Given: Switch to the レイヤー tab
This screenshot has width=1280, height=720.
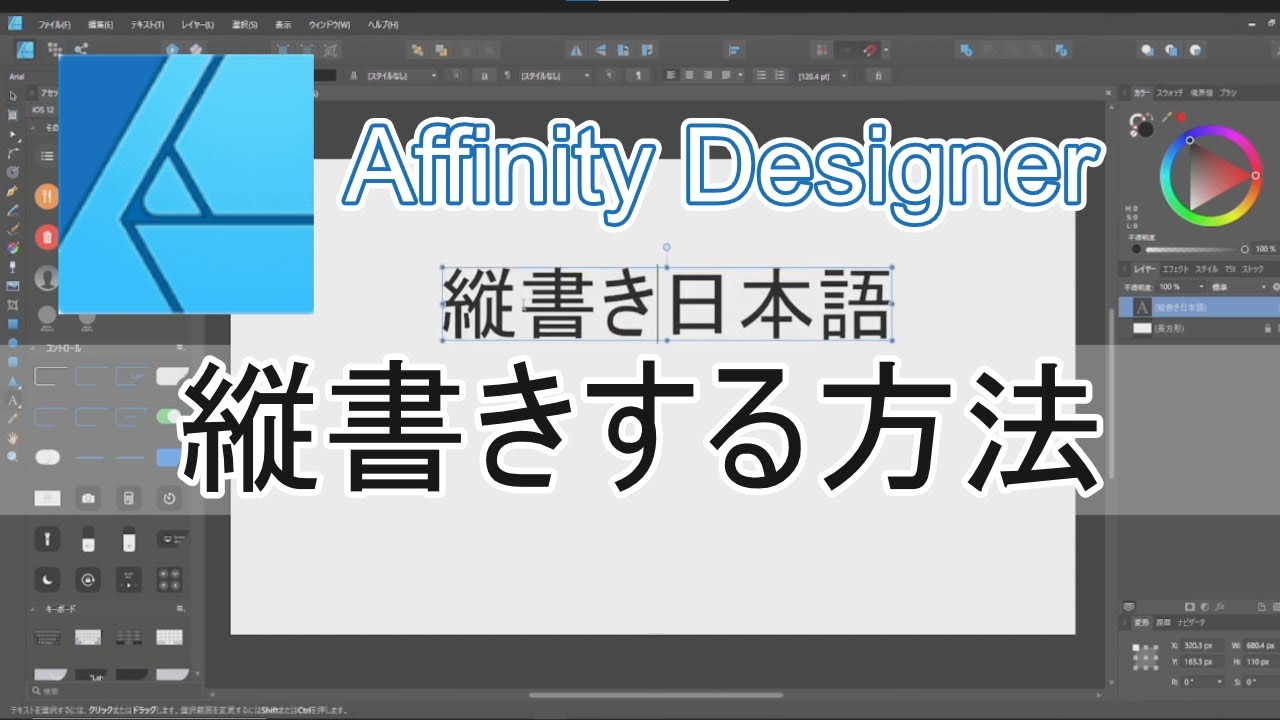Looking at the screenshot, I should pyautogui.click(x=1145, y=269).
